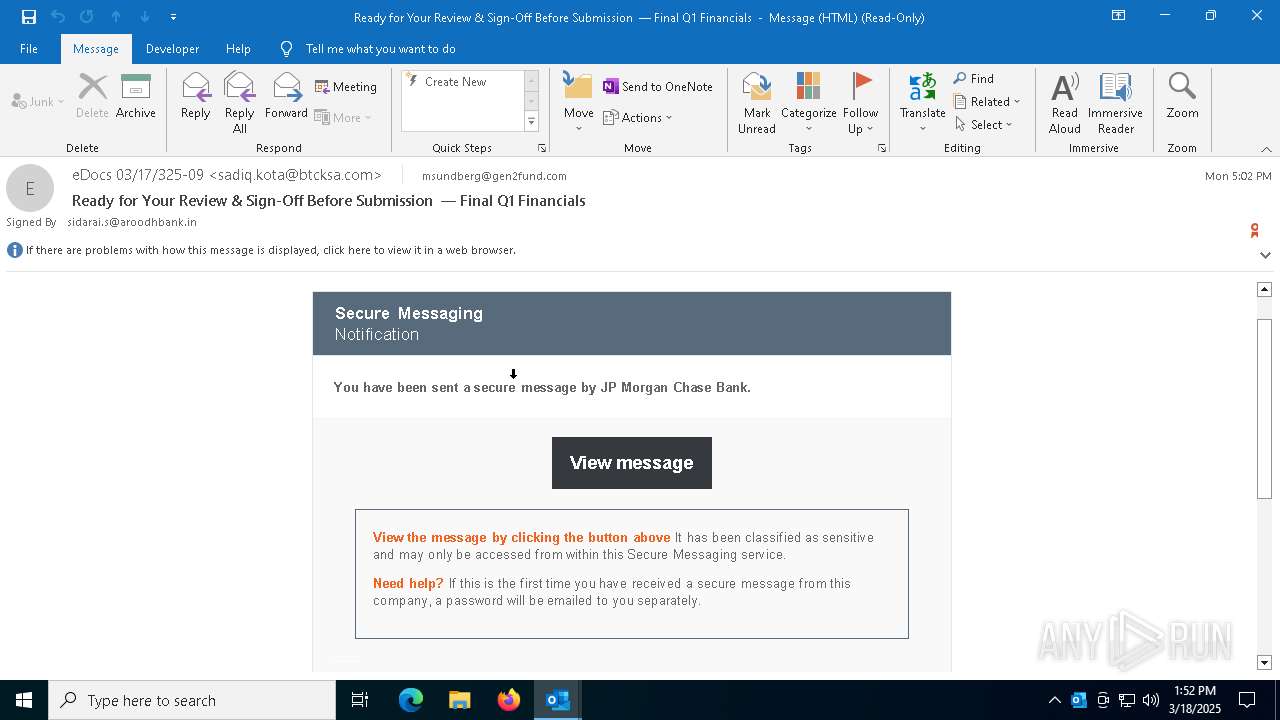Collapse the ribbon with the chevron
1280x720 pixels.
point(1266,149)
